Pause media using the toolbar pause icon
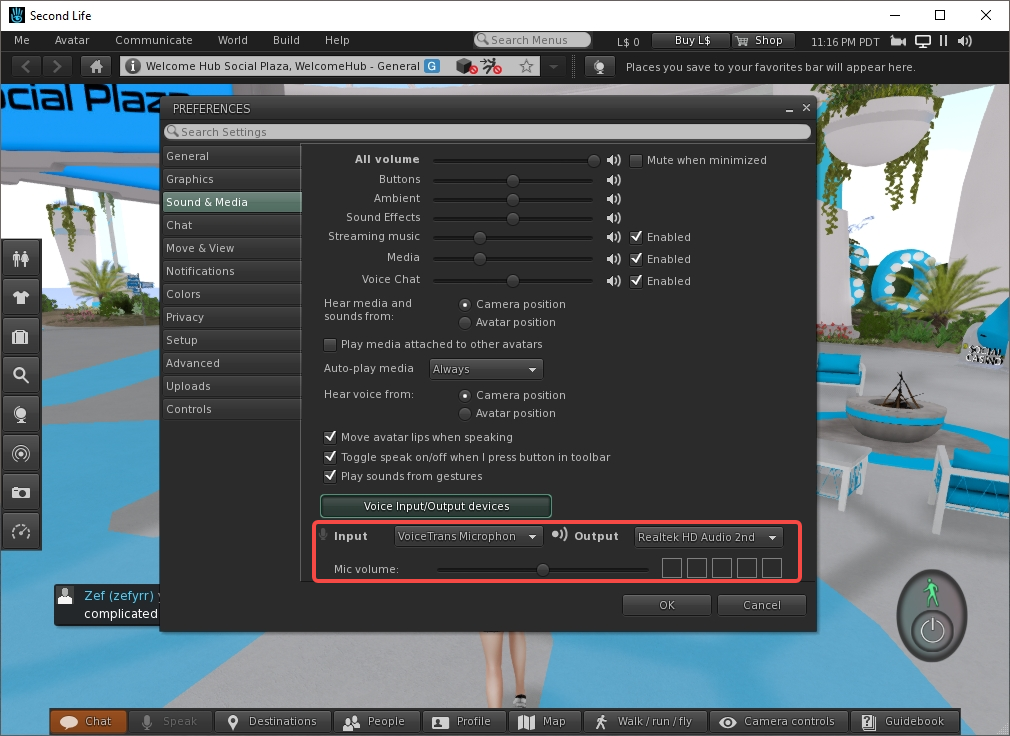The height and width of the screenshot is (736, 1010). point(942,41)
